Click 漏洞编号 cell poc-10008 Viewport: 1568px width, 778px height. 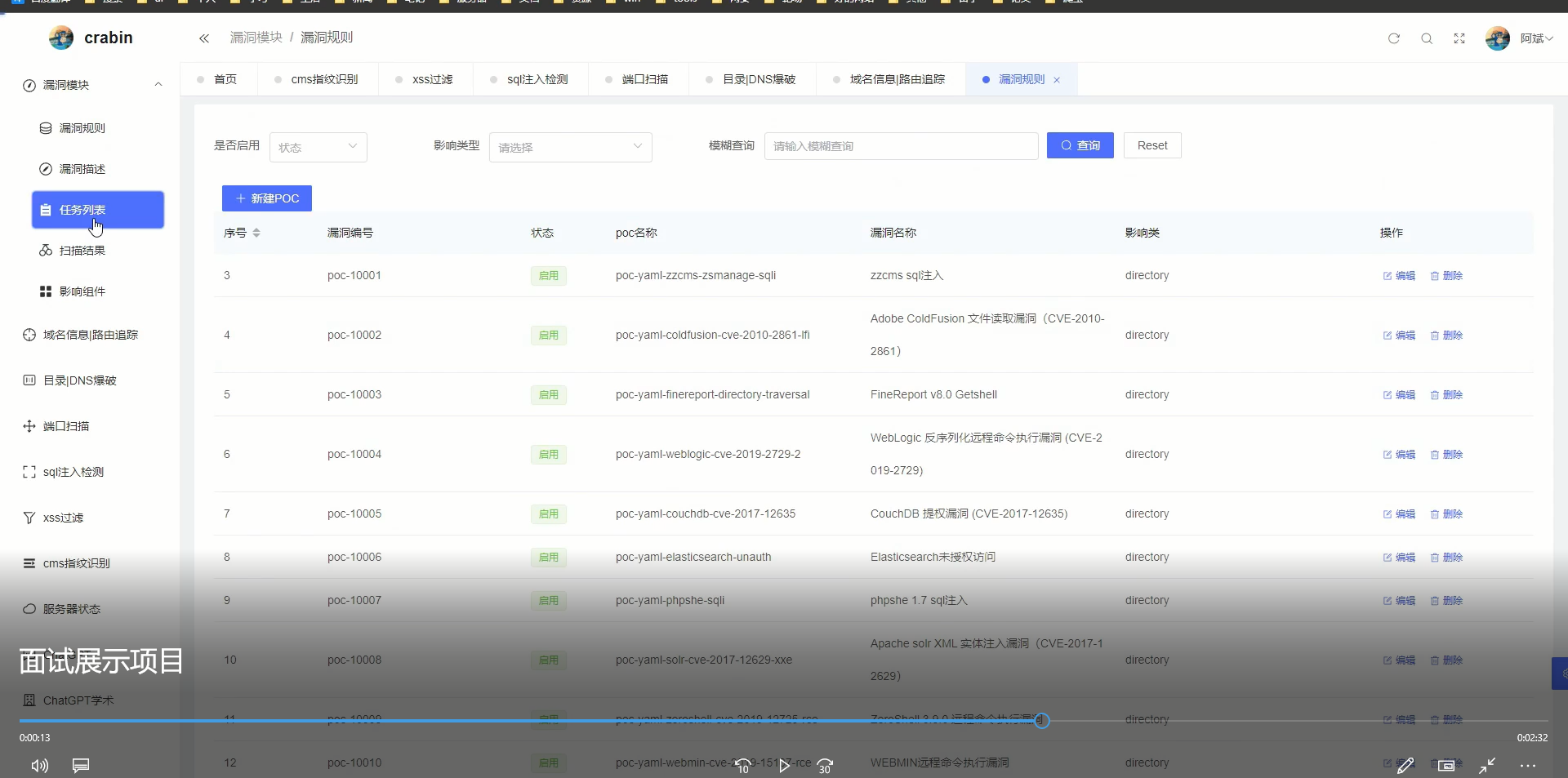pyautogui.click(x=354, y=660)
